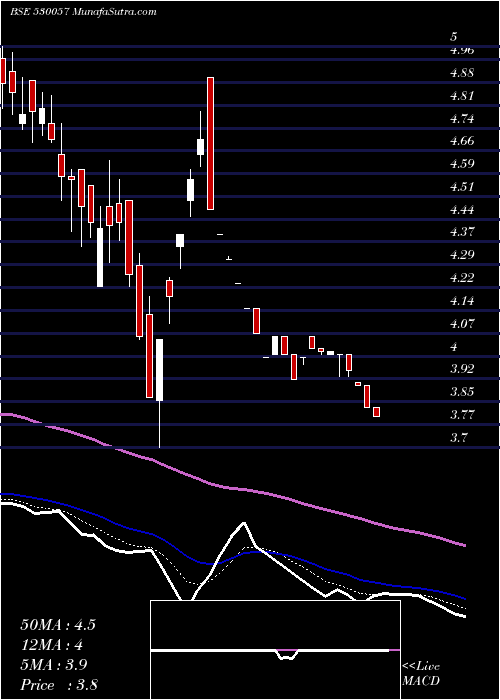Screen dimensions: 500x700
Task: Click the 4.74 price axis label
Action: pyautogui.click(x=462, y=118)
